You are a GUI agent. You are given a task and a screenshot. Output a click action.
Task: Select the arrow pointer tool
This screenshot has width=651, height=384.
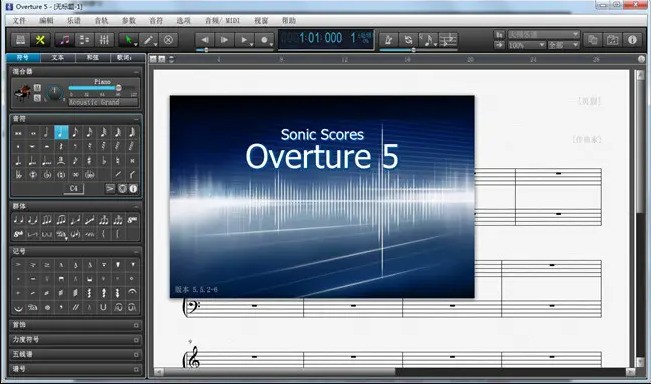pyautogui.click(x=128, y=40)
